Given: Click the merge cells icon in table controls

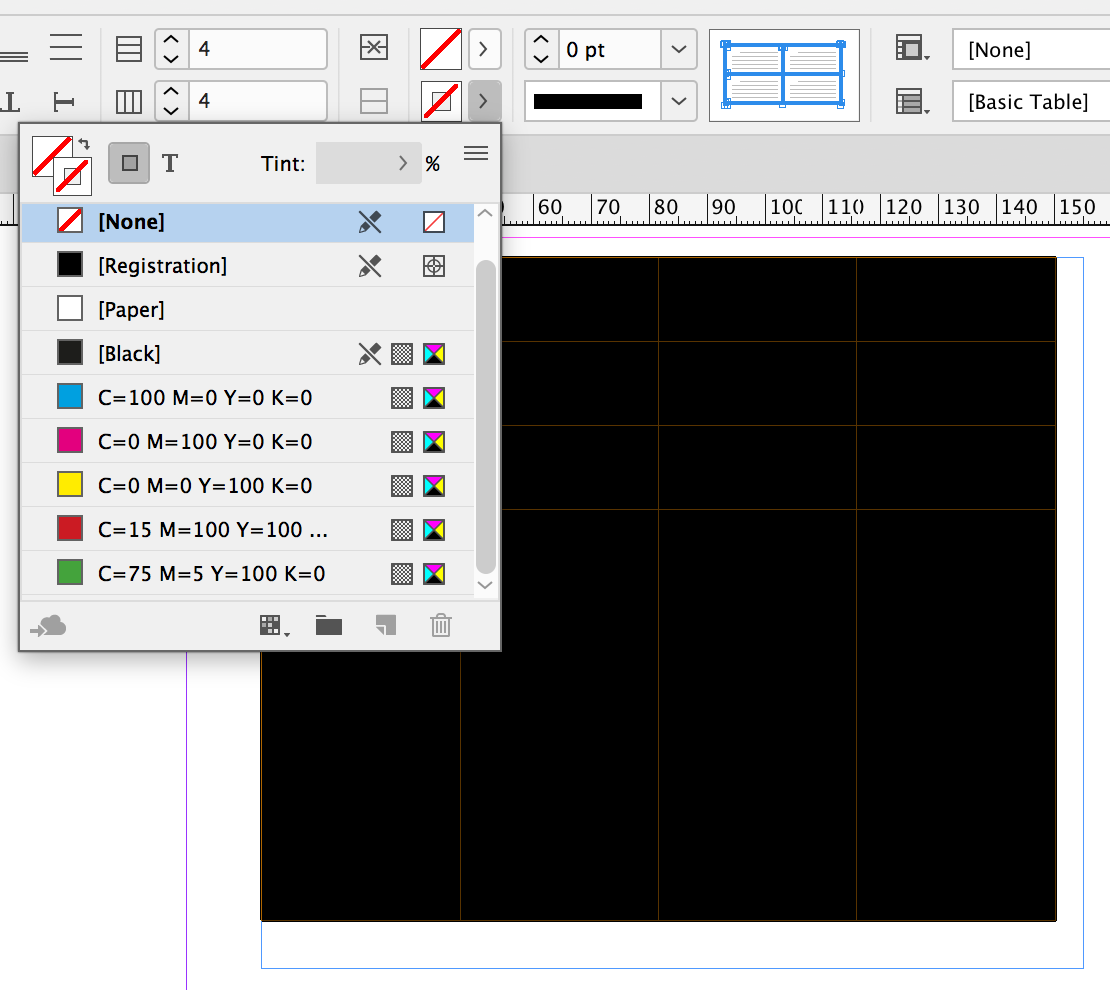Looking at the screenshot, I should pos(374,47).
